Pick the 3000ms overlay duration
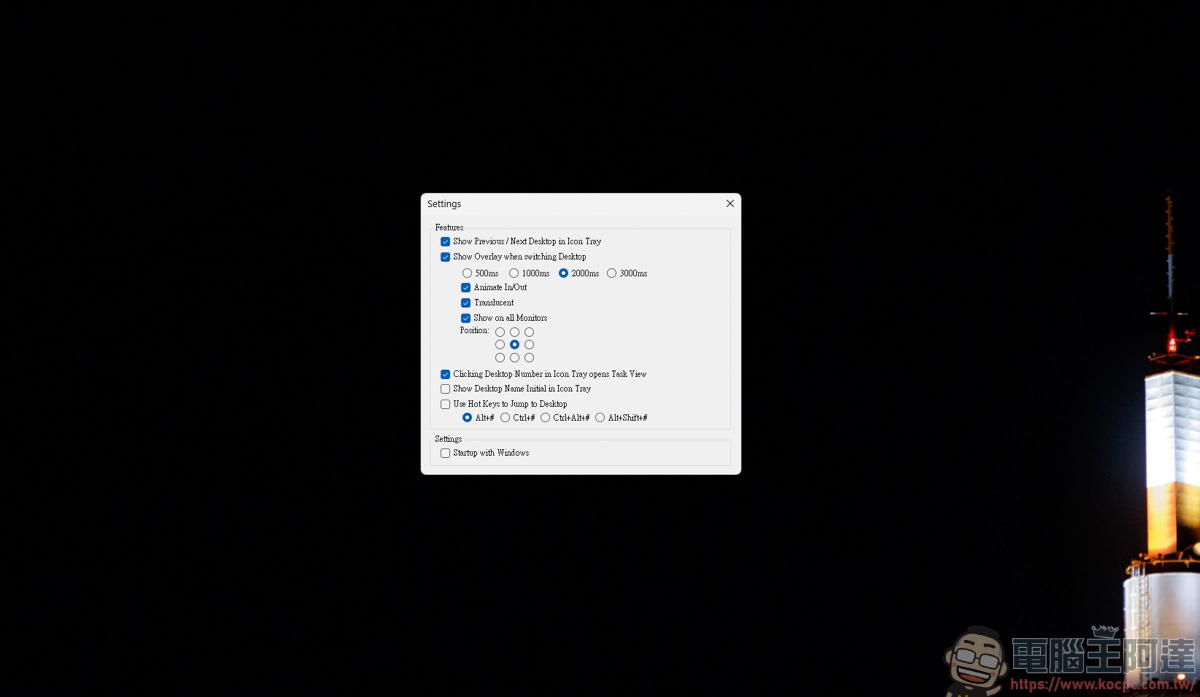 tap(612, 273)
